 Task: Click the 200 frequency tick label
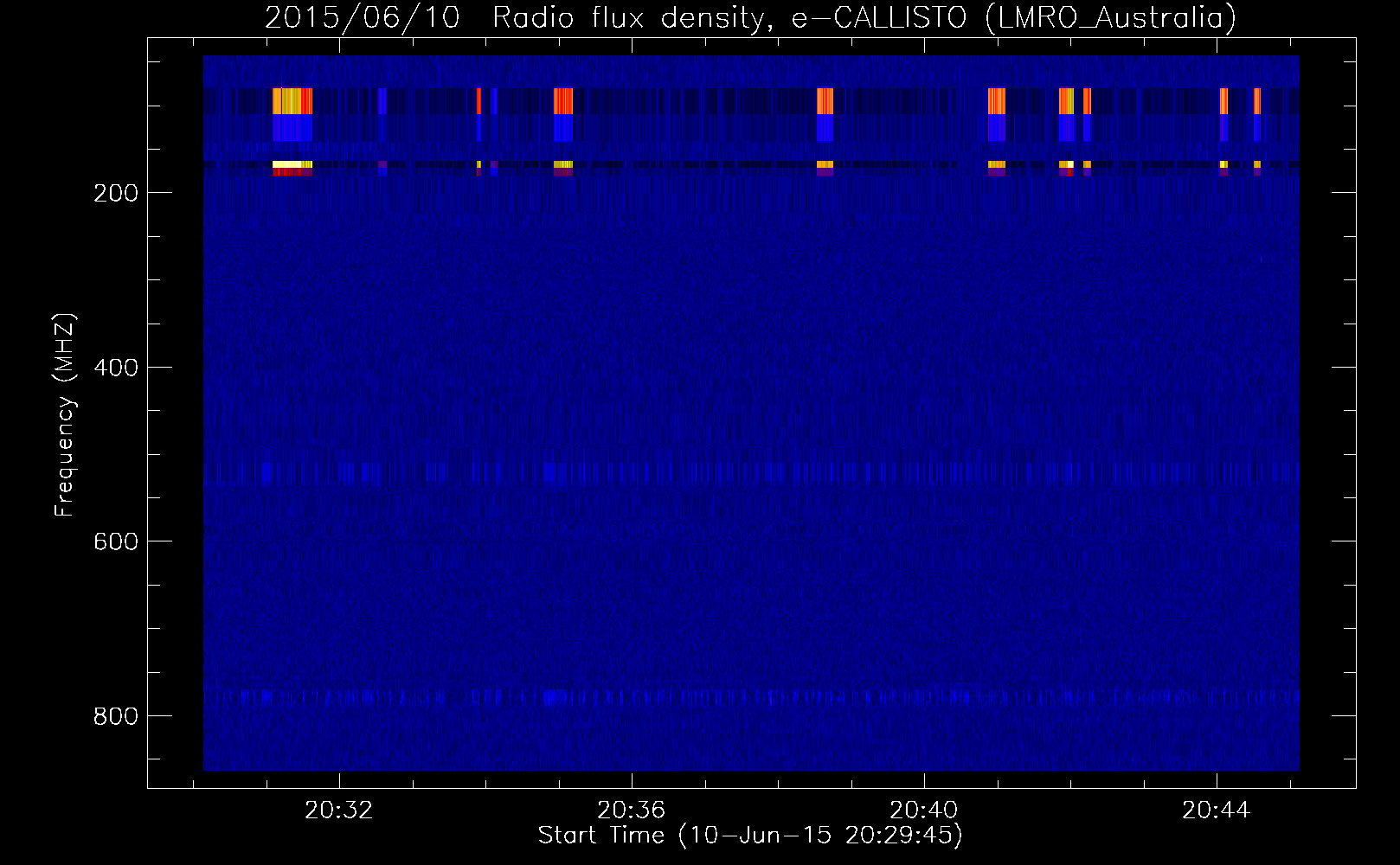click(x=116, y=193)
